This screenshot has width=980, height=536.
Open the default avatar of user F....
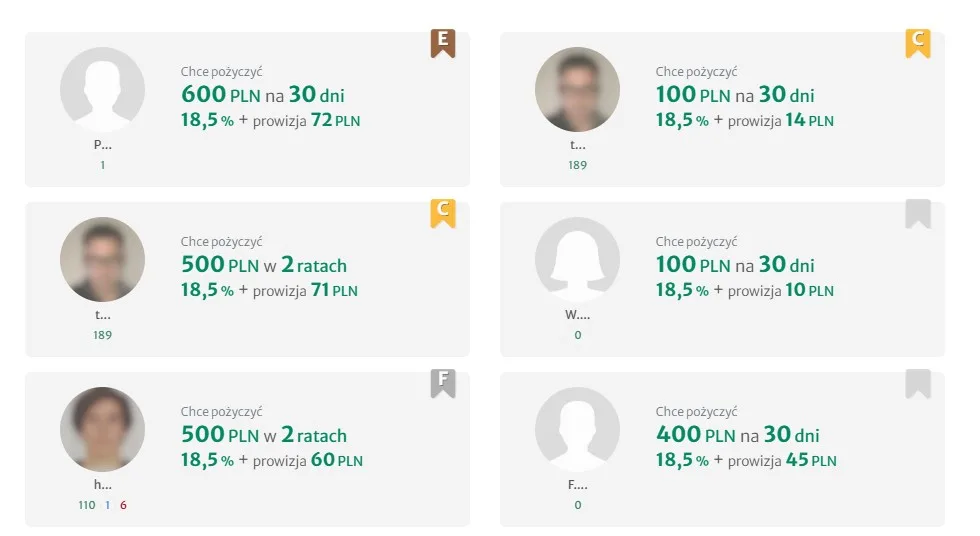[577, 429]
